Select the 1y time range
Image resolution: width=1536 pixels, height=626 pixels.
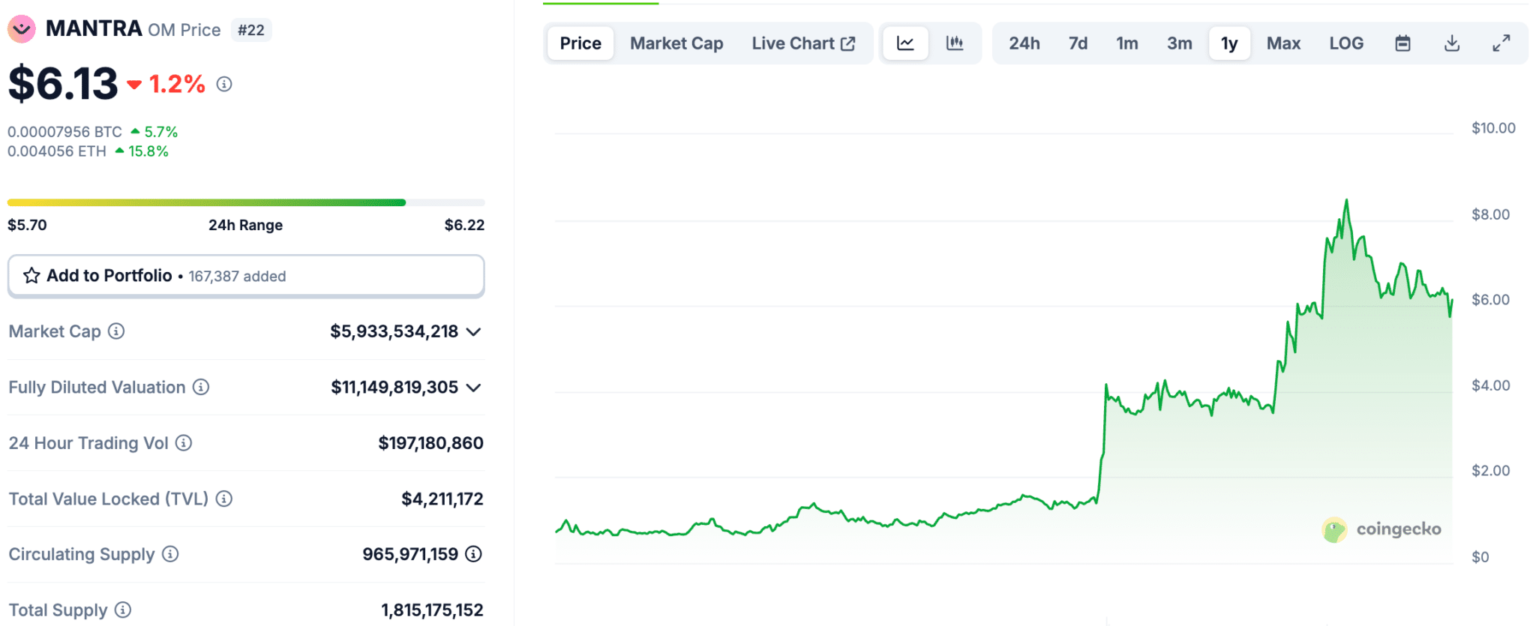click(1229, 43)
